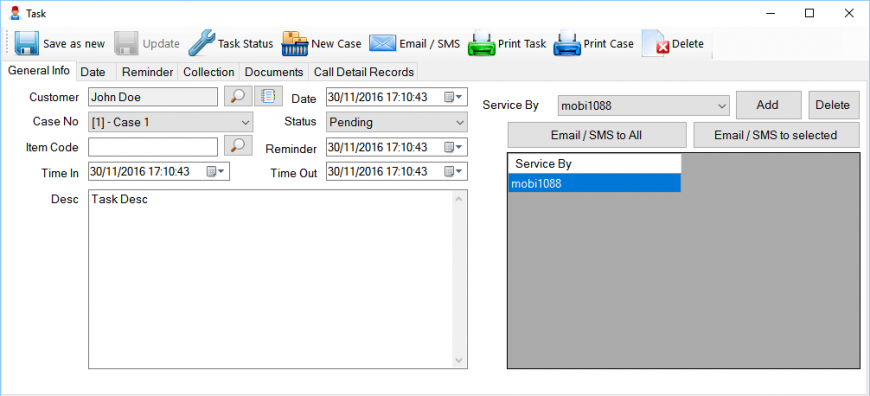The image size is (870, 396).
Task: Open the Call Detail Records tab
Action: point(363,72)
